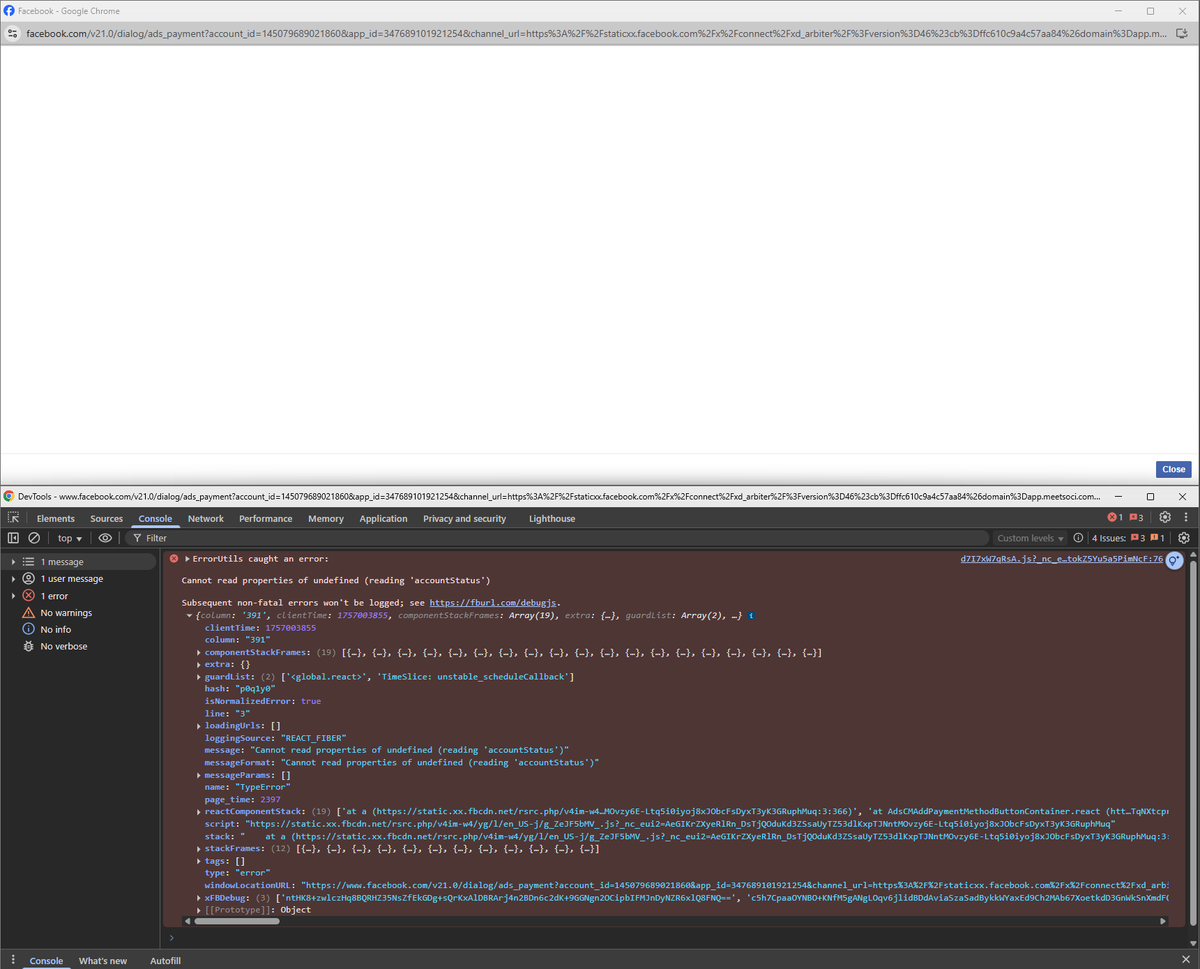1200x969 pixels.
Task: Expand the 'ErrorUtils caught an error' disclosure triangle
Action: [x=187, y=559]
